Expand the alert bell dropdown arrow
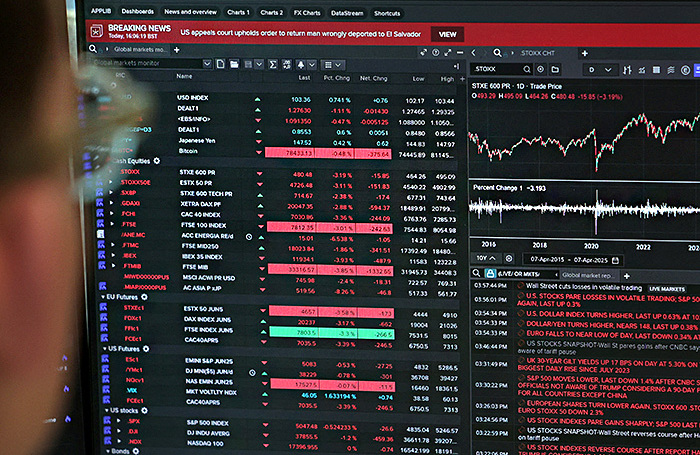The height and width of the screenshot is (455, 700). pos(312,65)
